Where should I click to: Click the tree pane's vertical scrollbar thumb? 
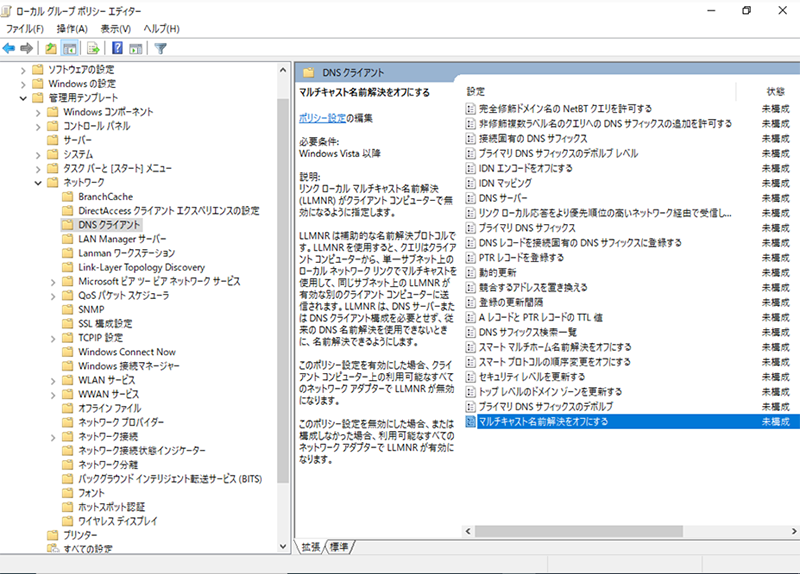(x=283, y=291)
